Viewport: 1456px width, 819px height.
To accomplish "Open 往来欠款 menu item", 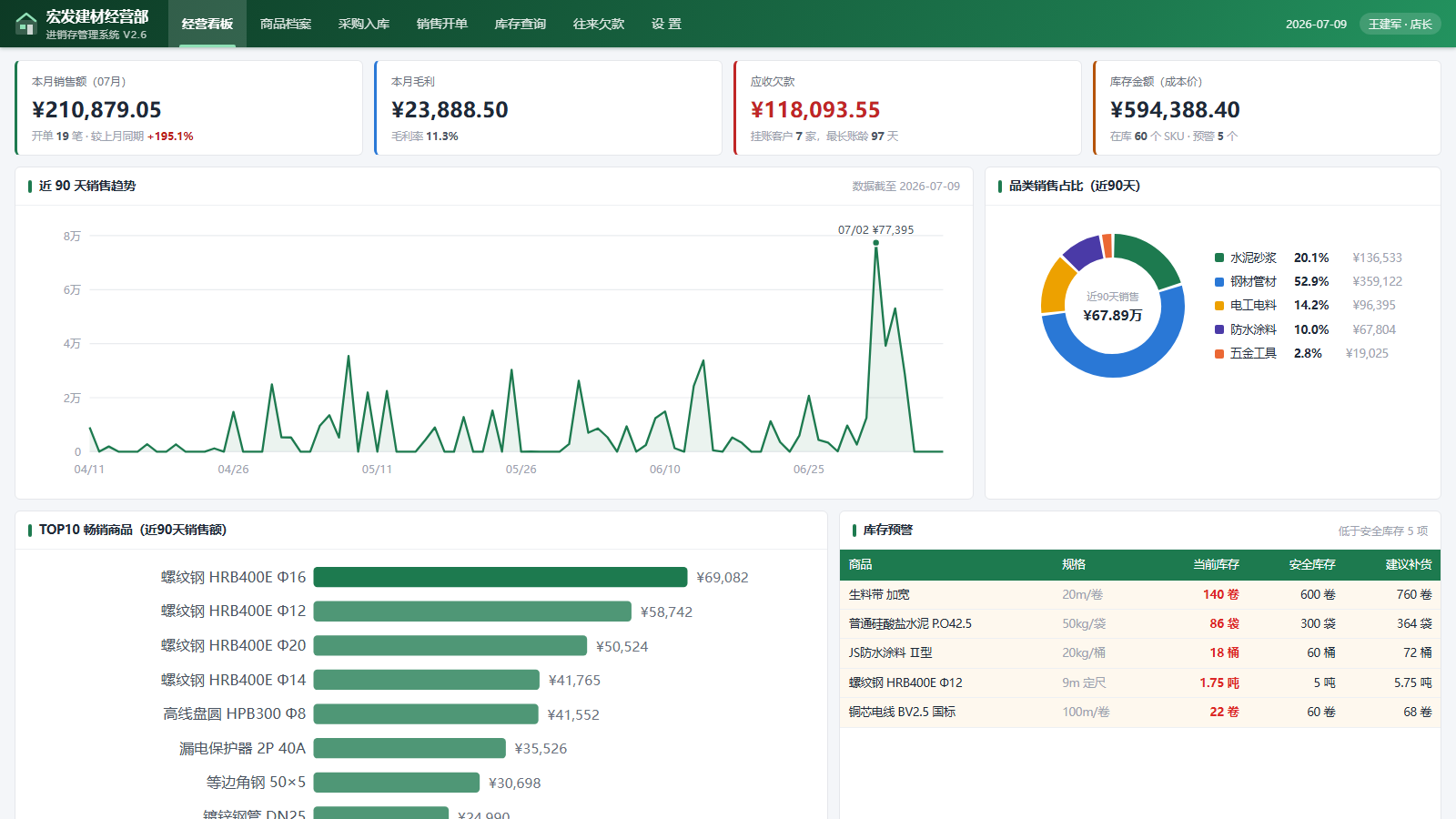I will pyautogui.click(x=599, y=24).
